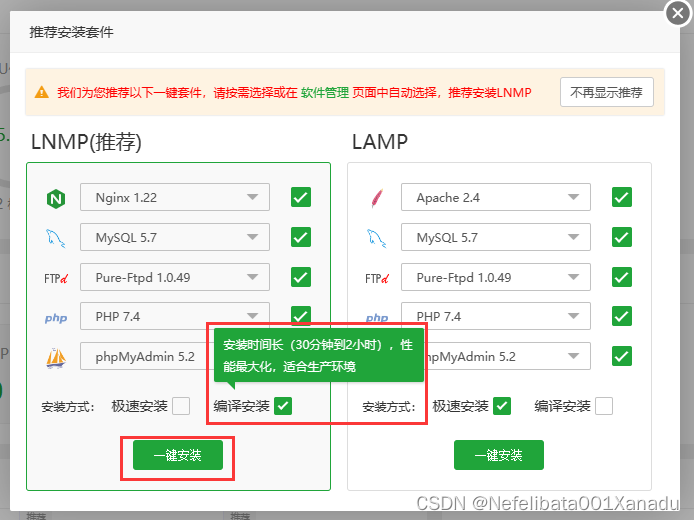This screenshot has width=694, height=520.
Task: Click 一键安装 button under LAMP
Action: (499, 455)
